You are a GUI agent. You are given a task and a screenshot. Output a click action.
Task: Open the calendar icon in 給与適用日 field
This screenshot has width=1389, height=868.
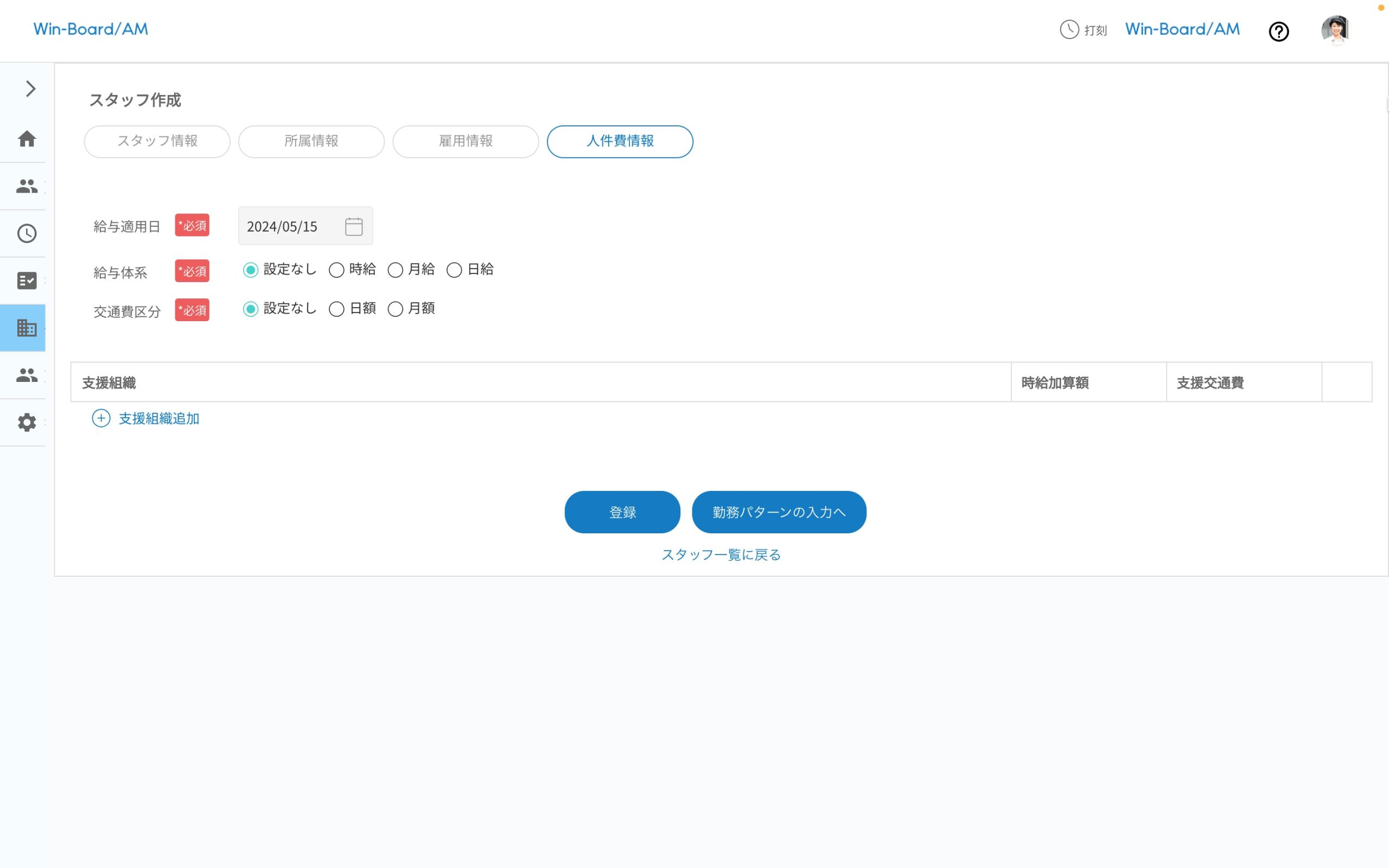354,226
